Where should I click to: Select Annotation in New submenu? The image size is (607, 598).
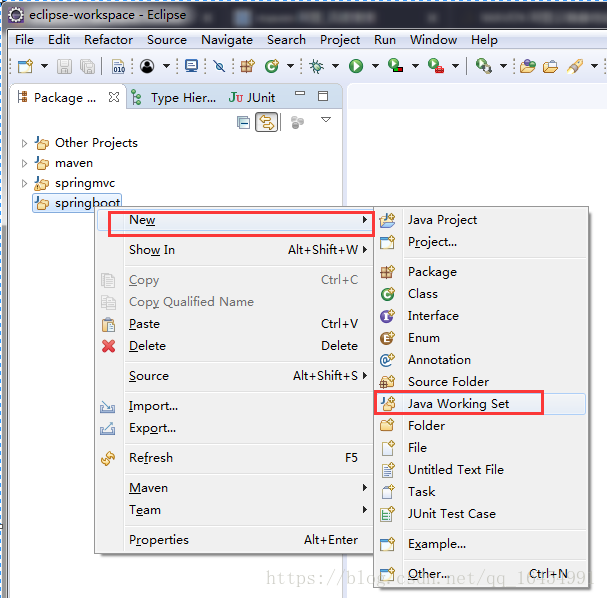tap(480, 360)
